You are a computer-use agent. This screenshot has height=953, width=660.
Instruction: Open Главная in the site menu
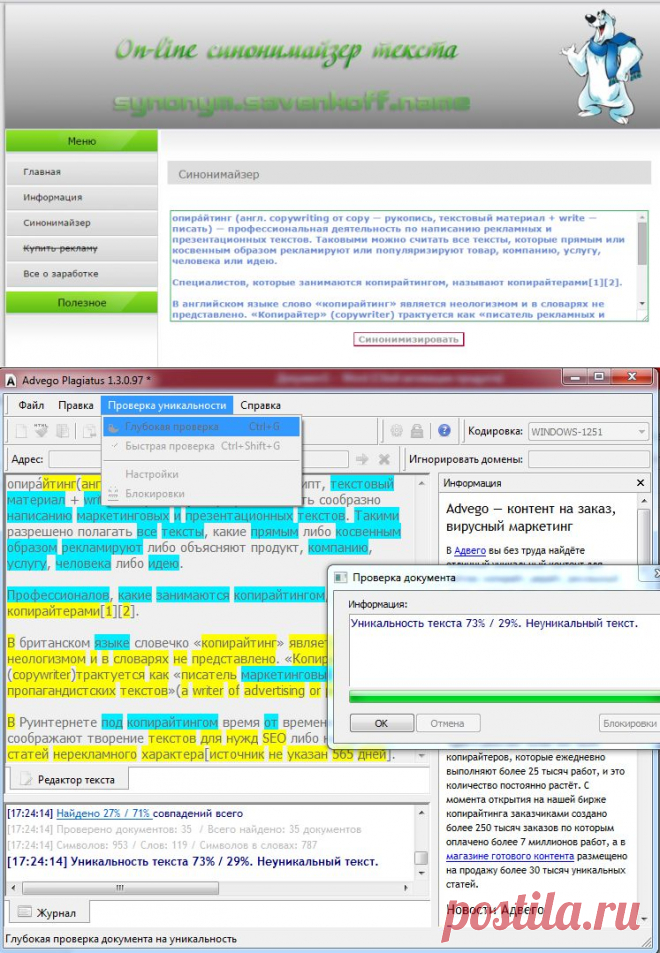tap(81, 171)
